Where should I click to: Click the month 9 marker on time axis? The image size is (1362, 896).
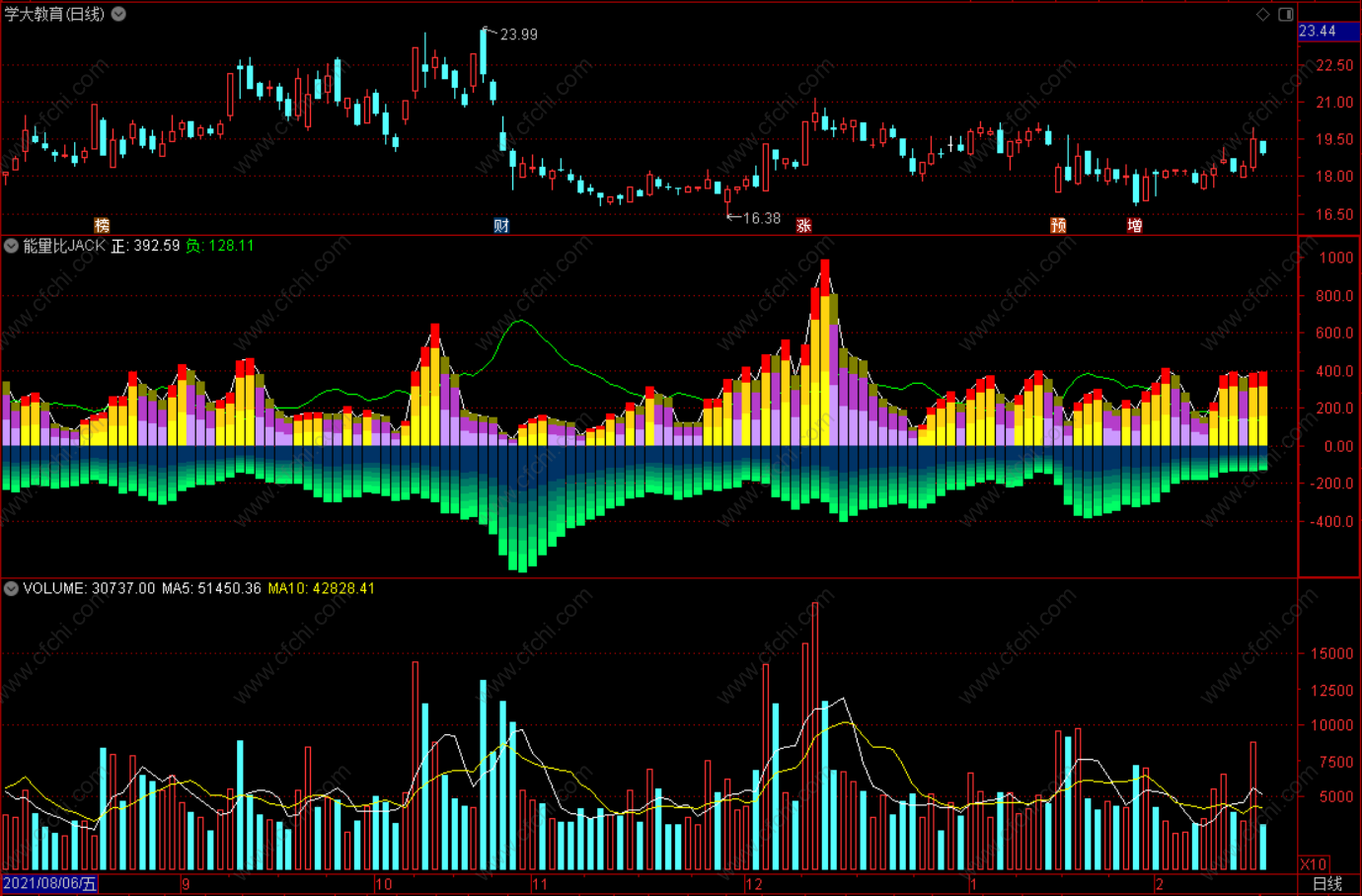click(186, 884)
